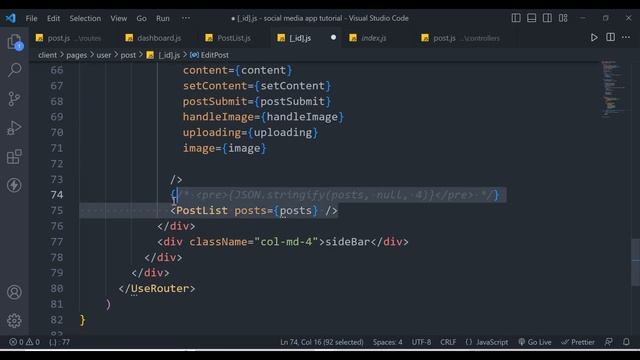Switch to the post.js controllers tab

pyautogui.click(x=461, y=38)
